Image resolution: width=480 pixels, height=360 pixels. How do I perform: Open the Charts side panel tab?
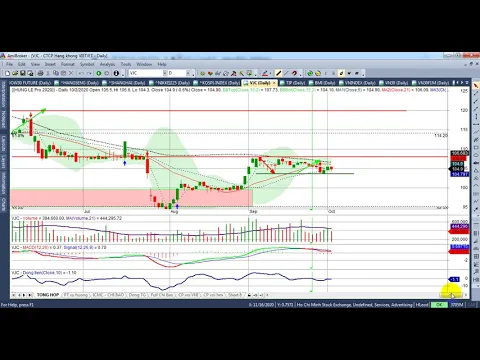pyautogui.click(x=3, y=203)
